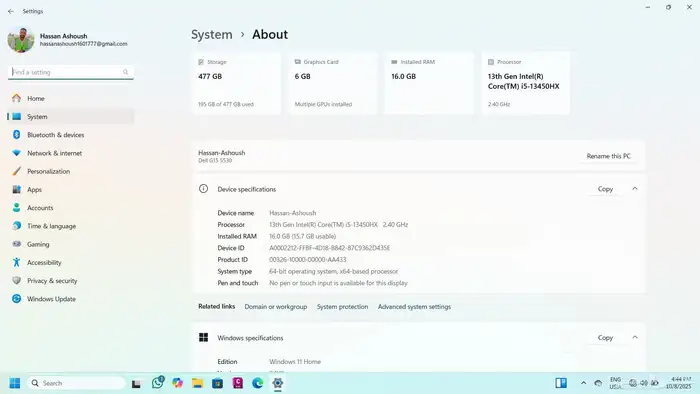Open the Storage 477 GB card
The image size is (700, 394).
tap(237, 83)
